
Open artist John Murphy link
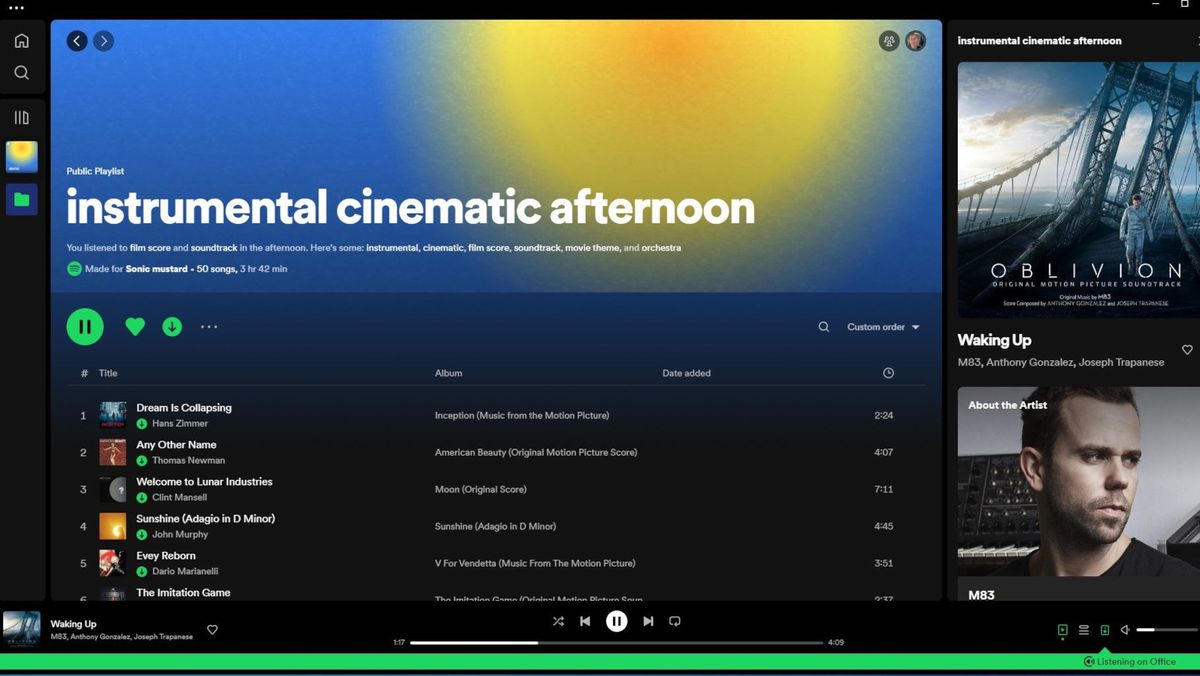180,535
